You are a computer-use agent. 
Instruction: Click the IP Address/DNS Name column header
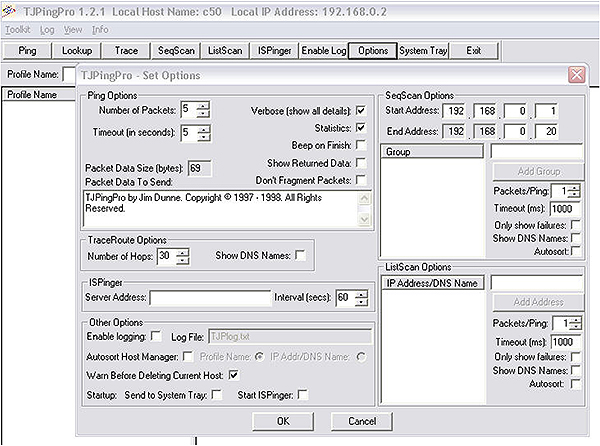[432, 283]
